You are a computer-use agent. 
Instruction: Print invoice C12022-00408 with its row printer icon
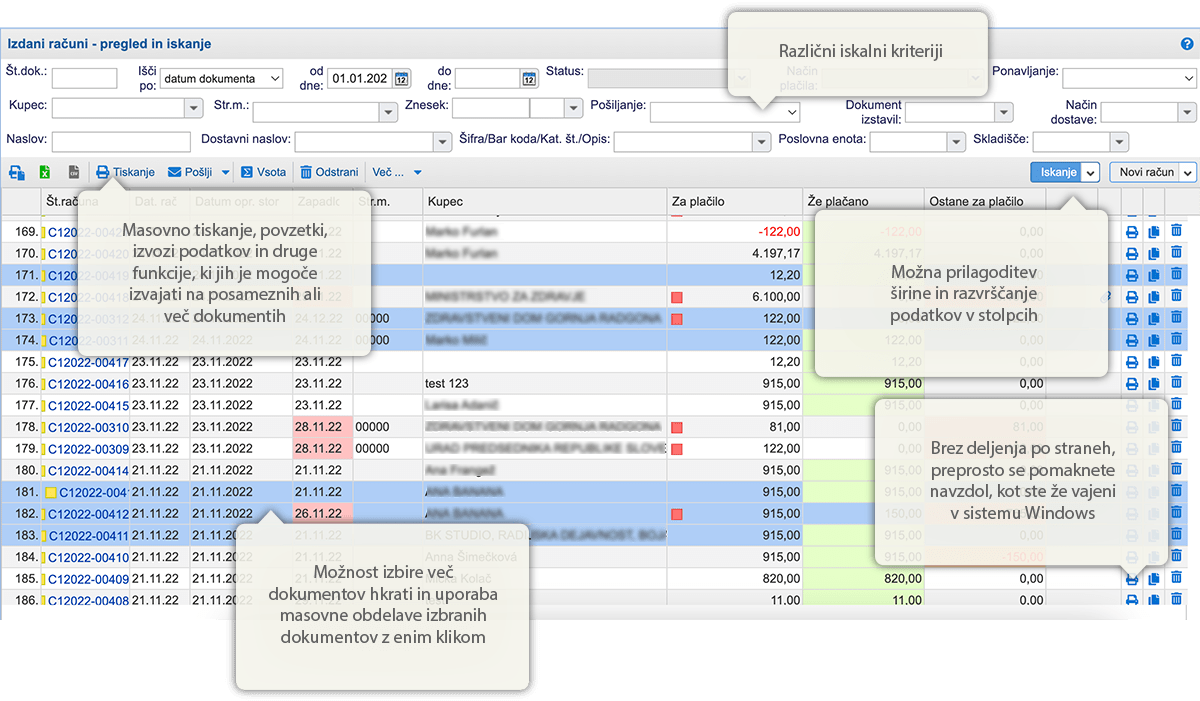[x=1131, y=600]
